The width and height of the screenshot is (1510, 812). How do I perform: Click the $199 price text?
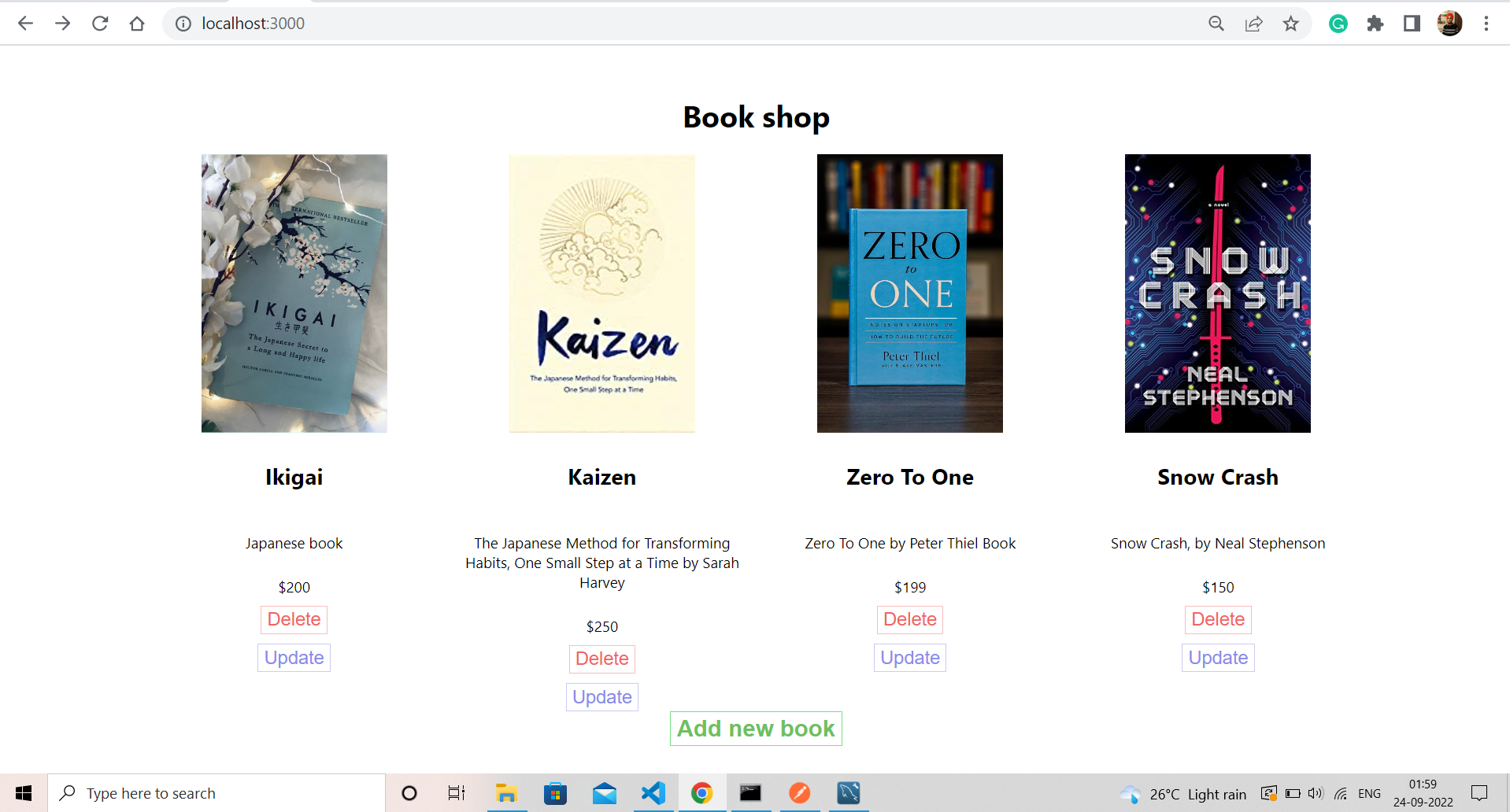click(x=910, y=587)
